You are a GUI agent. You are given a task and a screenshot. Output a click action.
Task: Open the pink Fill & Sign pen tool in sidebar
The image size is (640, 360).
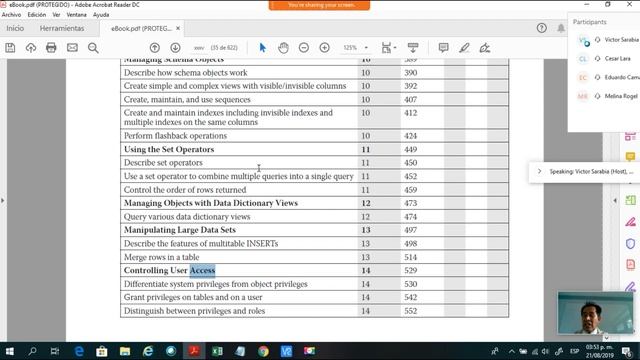click(630, 222)
